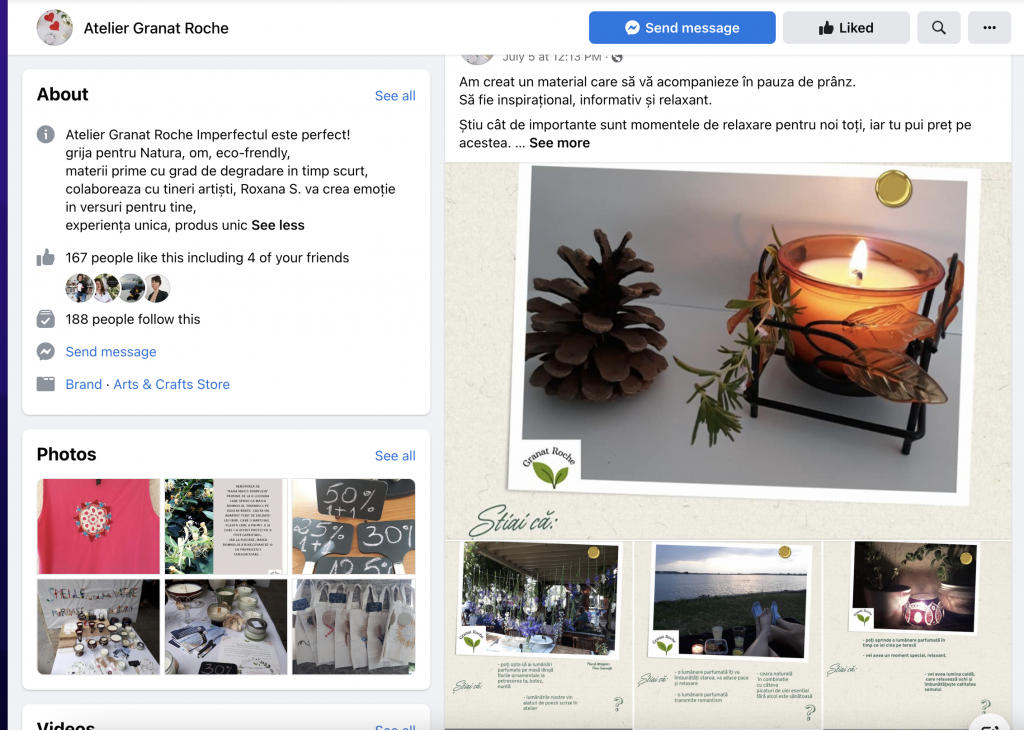Open the three-dots more options menu
The width and height of the screenshot is (1024, 730).
tap(989, 27)
